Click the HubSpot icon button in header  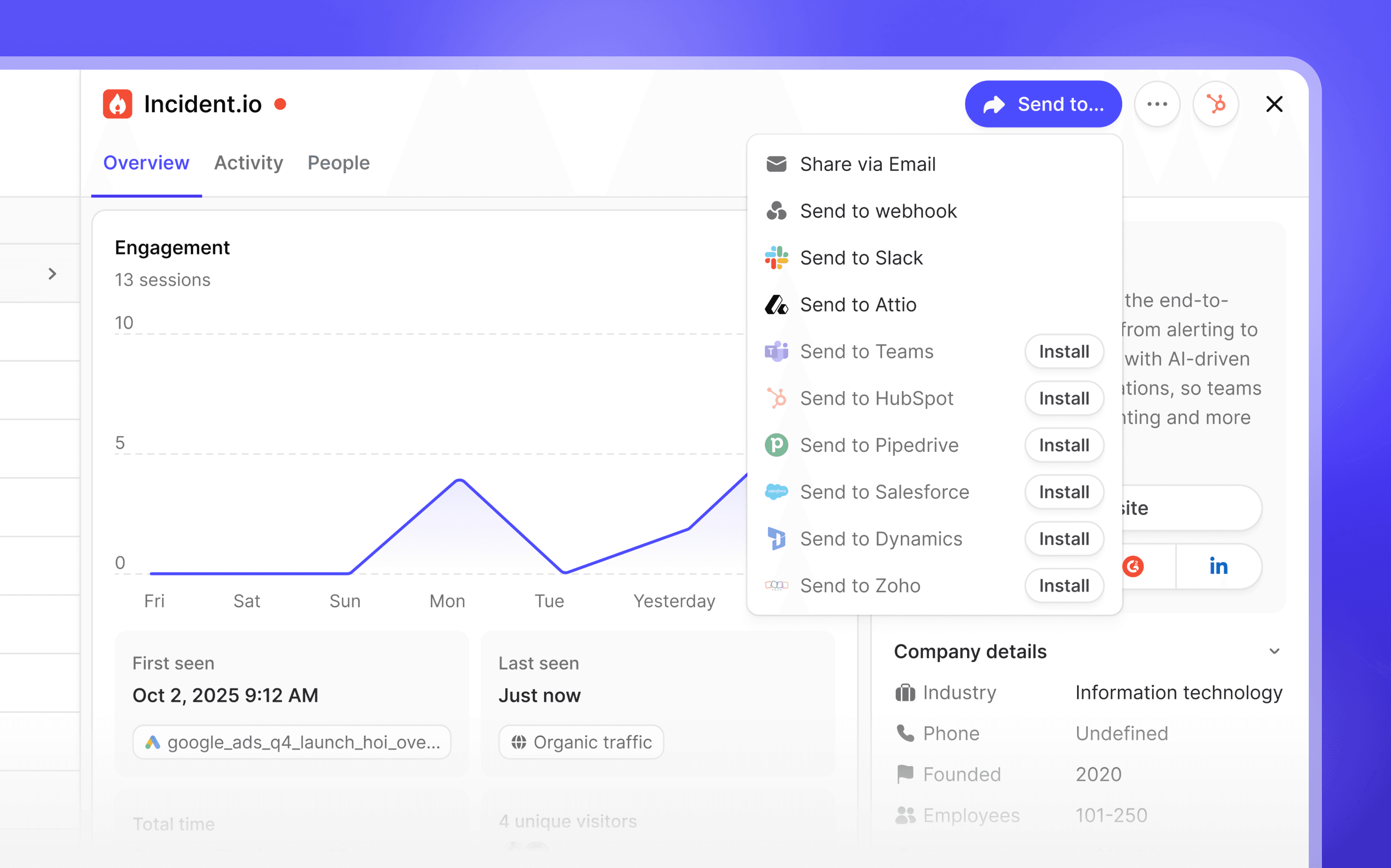[x=1215, y=104]
